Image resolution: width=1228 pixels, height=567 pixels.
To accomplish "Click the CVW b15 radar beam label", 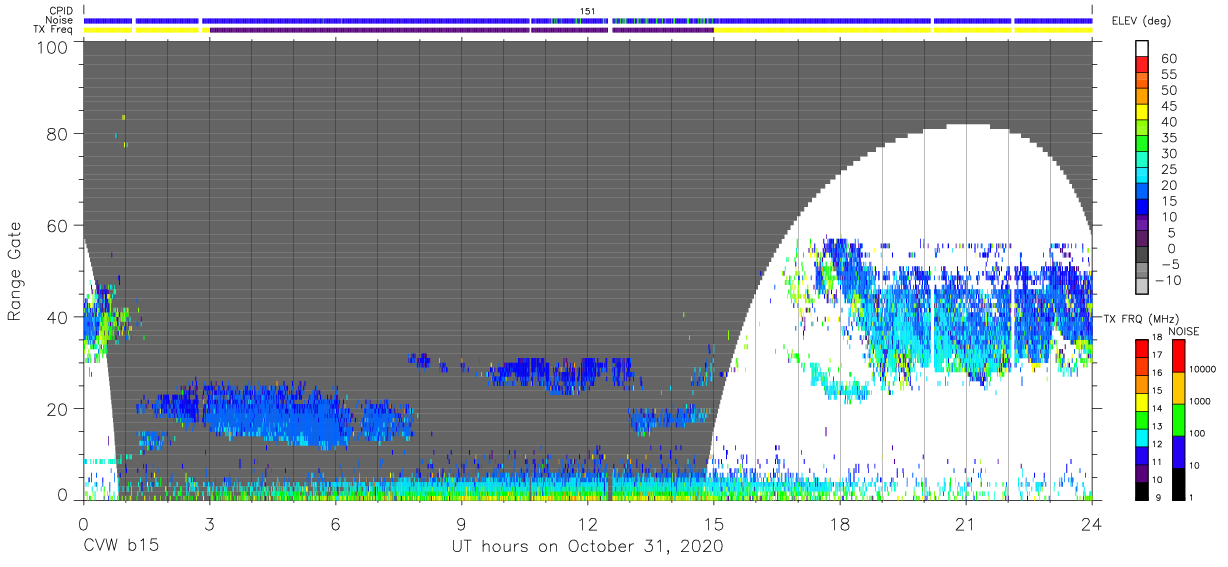I will 121,546.
